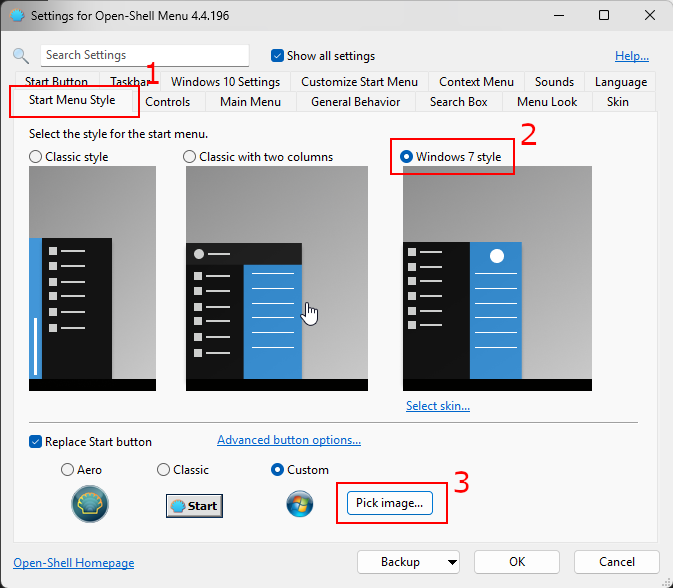The width and height of the screenshot is (673, 588).
Task: Toggle Replace Start button checkbox
Action: pyautogui.click(x=36, y=442)
